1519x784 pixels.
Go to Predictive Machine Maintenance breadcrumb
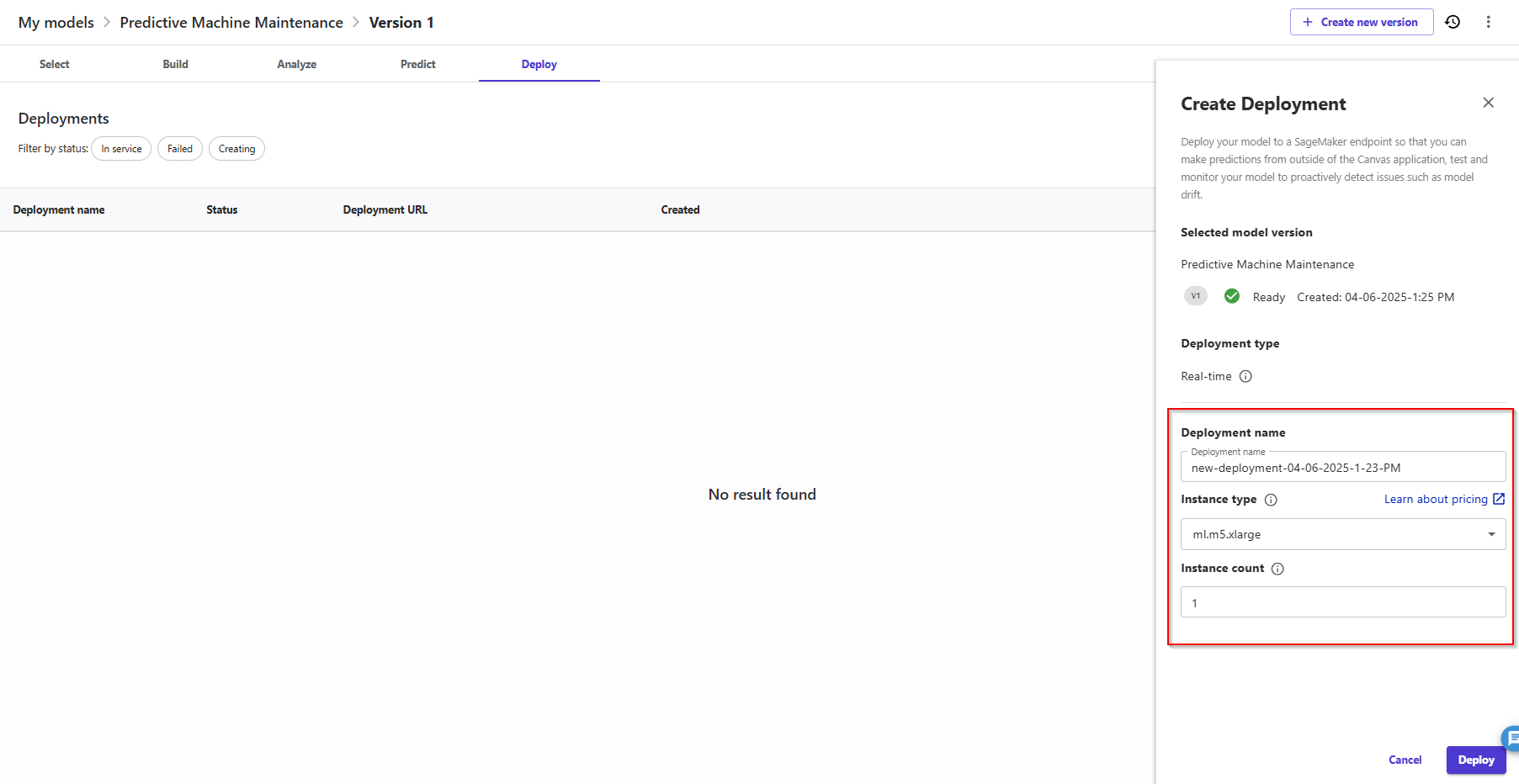pos(231,23)
